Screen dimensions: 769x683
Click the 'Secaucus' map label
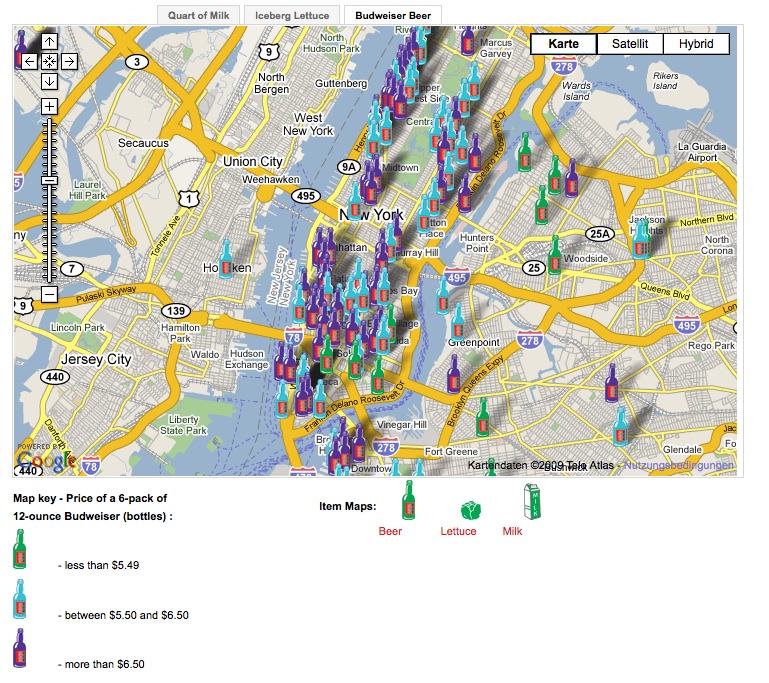tap(143, 143)
